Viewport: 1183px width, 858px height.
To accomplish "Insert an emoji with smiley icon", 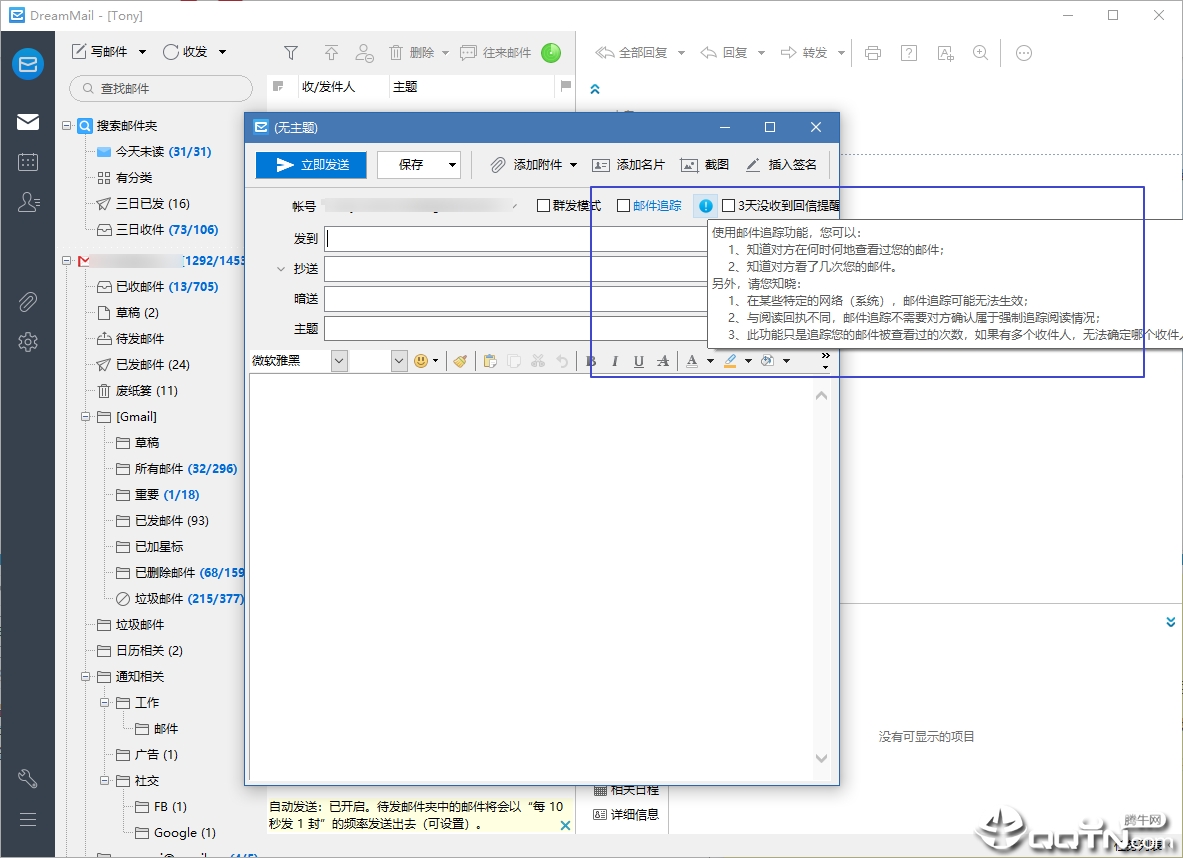I will [x=421, y=361].
